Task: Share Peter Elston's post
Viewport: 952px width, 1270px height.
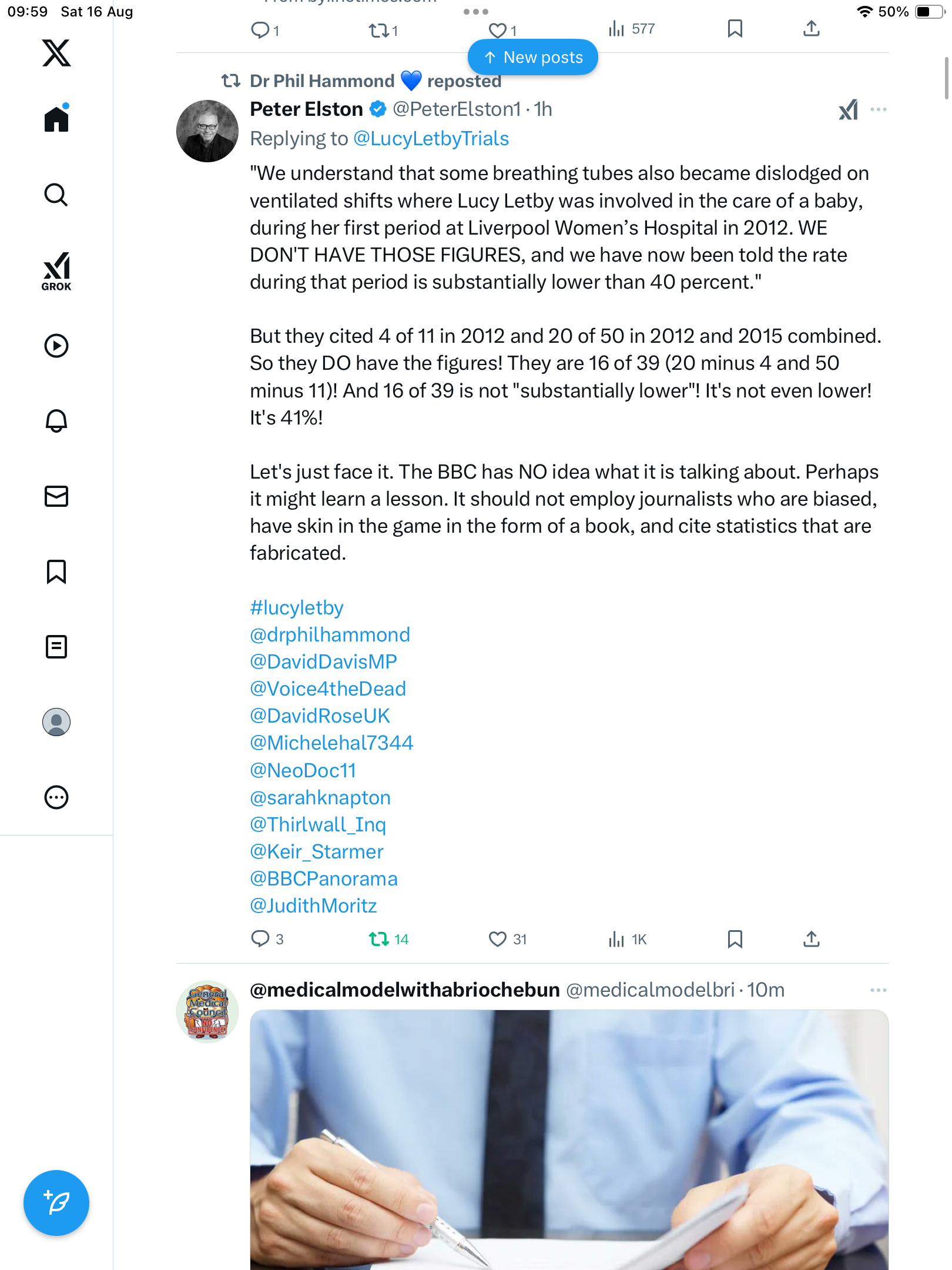Action: pyautogui.click(x=811, y=939)
